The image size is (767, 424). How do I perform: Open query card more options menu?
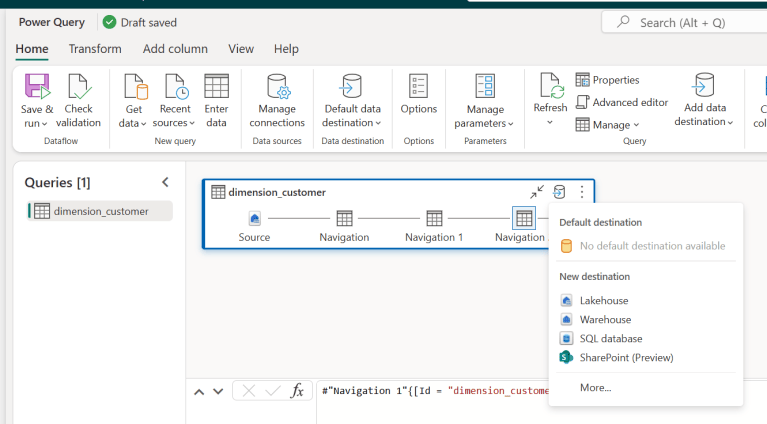point(582,192)
